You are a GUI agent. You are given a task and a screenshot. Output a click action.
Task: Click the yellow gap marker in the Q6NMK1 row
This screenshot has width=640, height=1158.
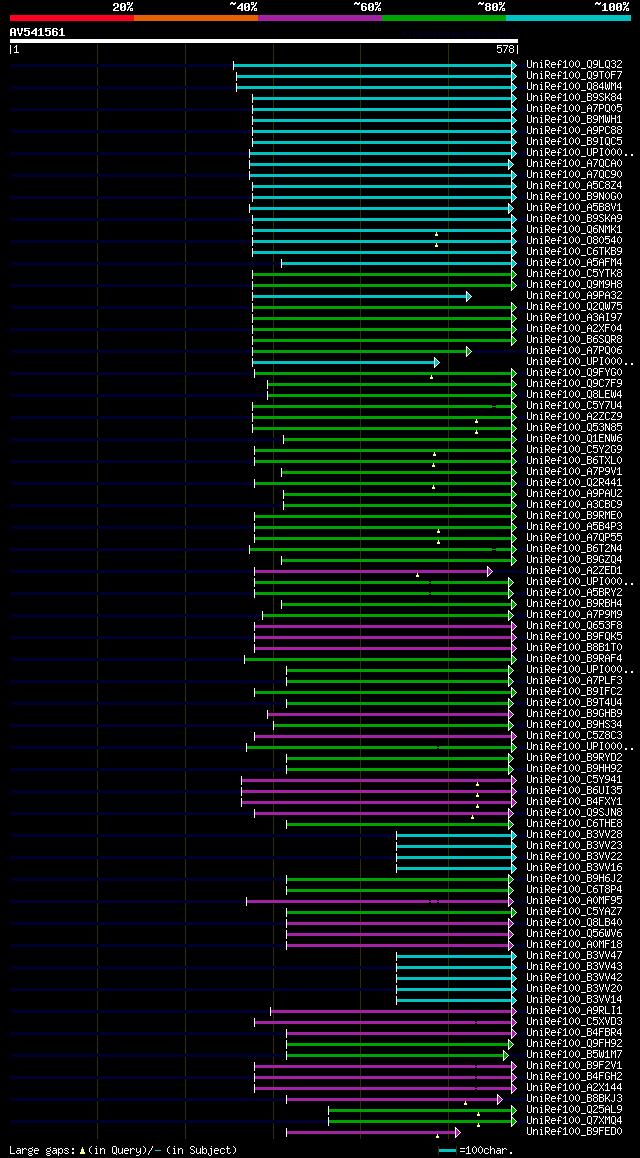[436, 233]
